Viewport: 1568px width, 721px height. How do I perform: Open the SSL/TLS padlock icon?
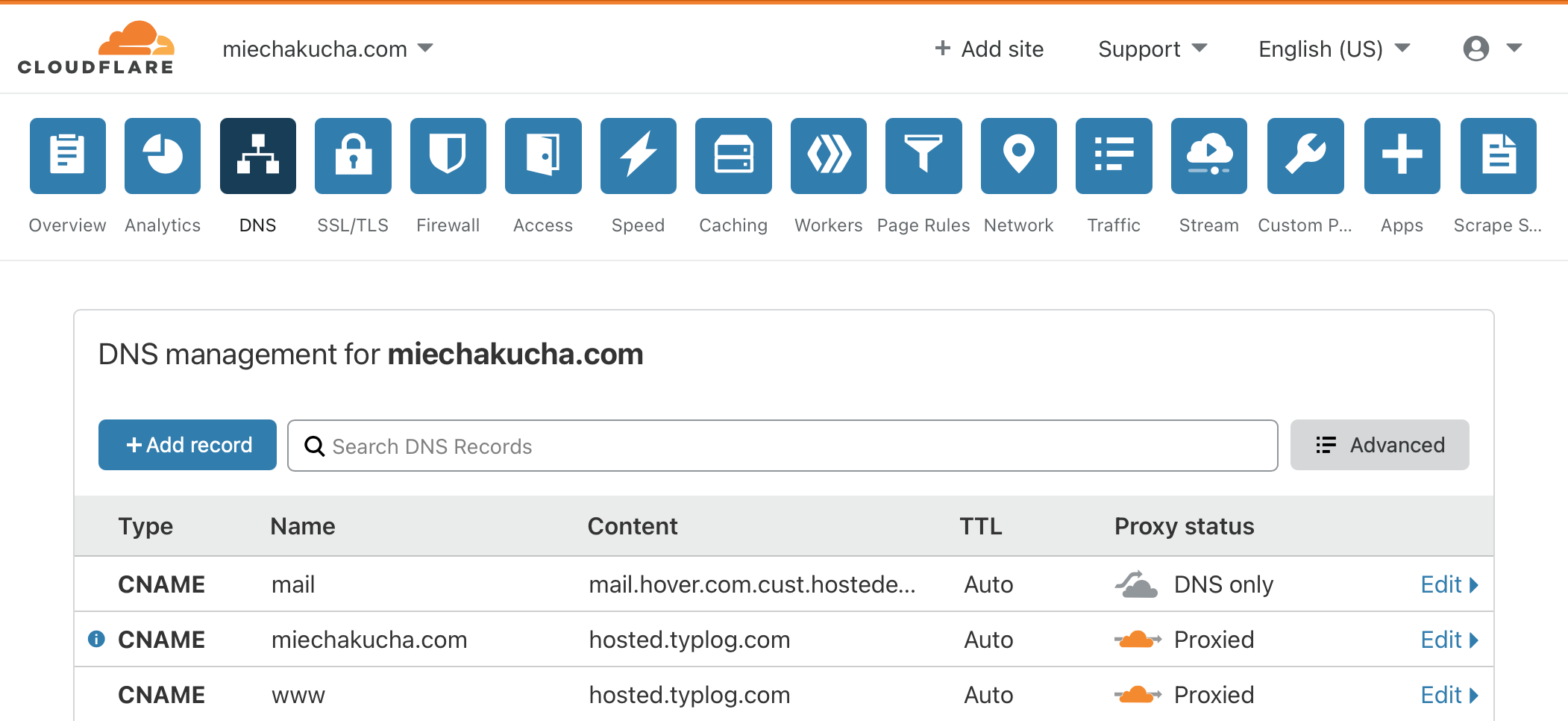(x=353, y=156)
